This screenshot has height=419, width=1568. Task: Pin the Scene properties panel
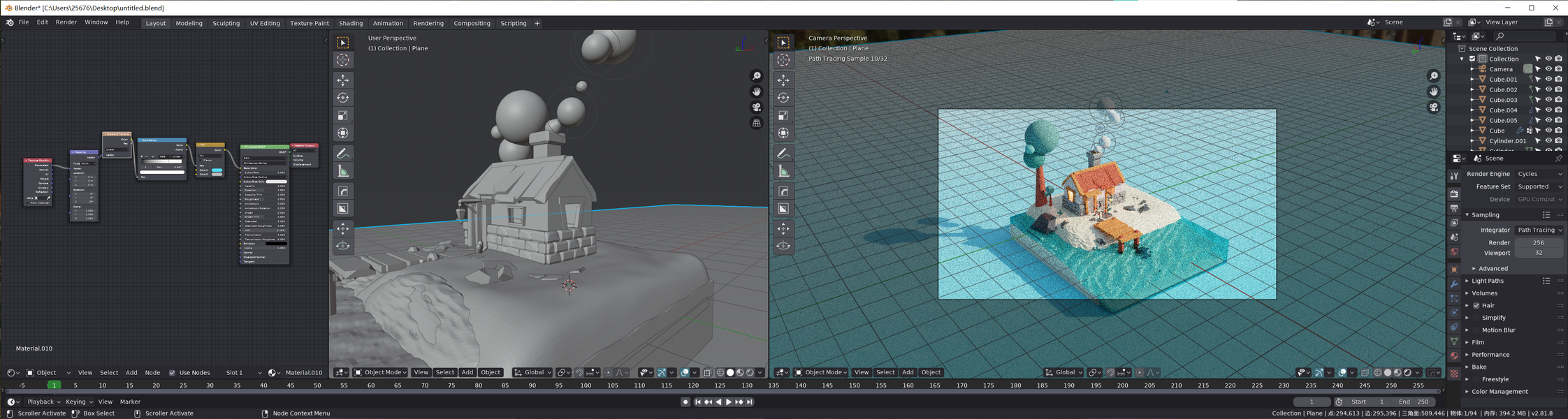(1558, 159)
